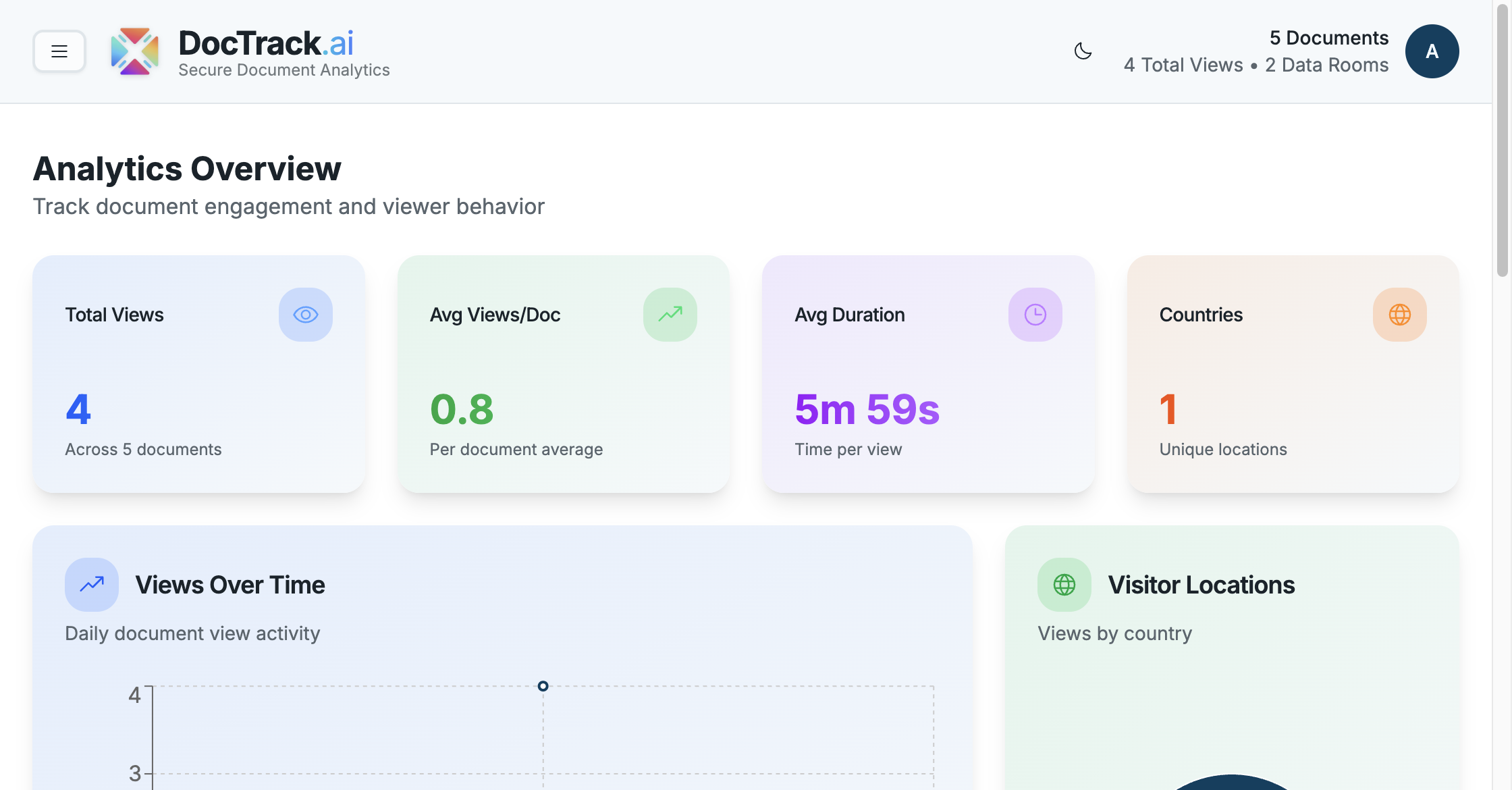Click the Visitor Locations globe icon
1512x790 pixels.
point(1064,585)
